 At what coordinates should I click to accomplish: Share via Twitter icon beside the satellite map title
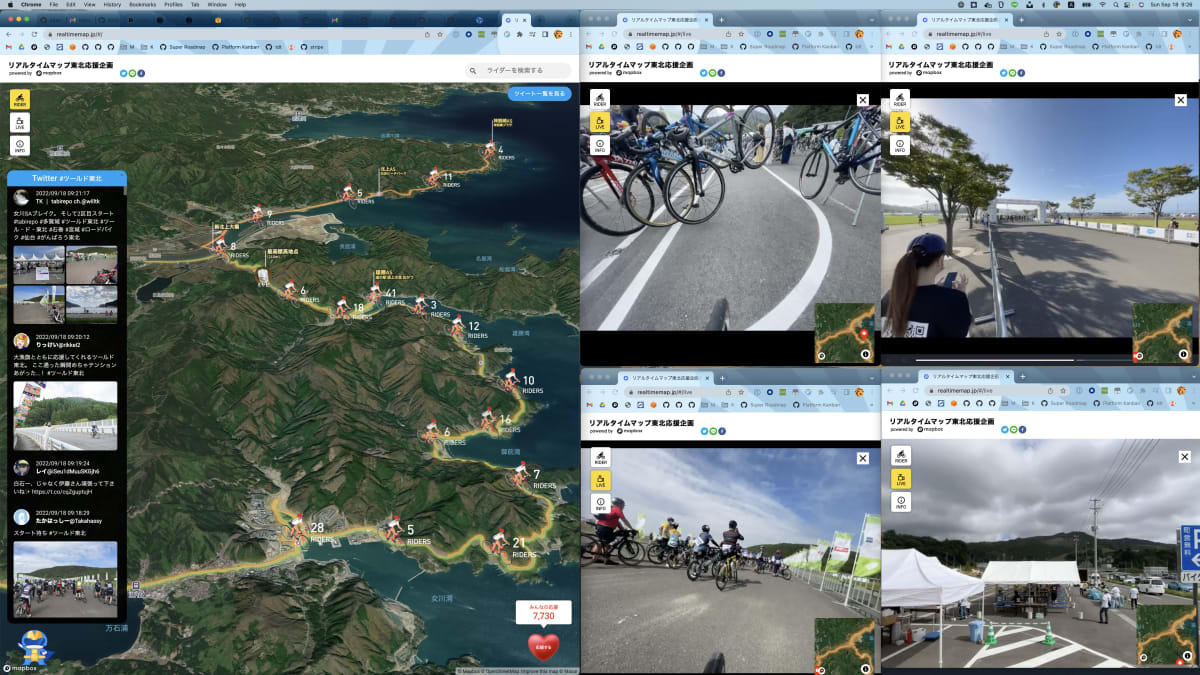(x=124, y=73)
